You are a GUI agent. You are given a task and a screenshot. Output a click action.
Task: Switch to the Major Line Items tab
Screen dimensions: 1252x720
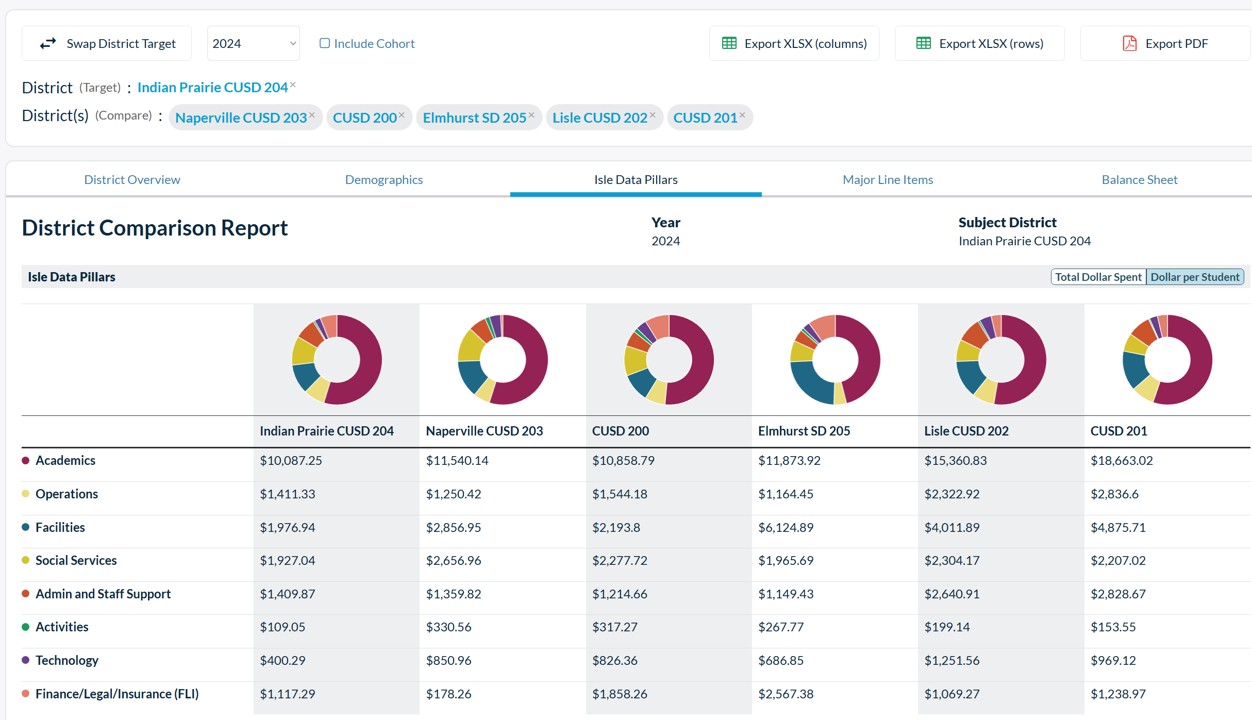point(887,180)
